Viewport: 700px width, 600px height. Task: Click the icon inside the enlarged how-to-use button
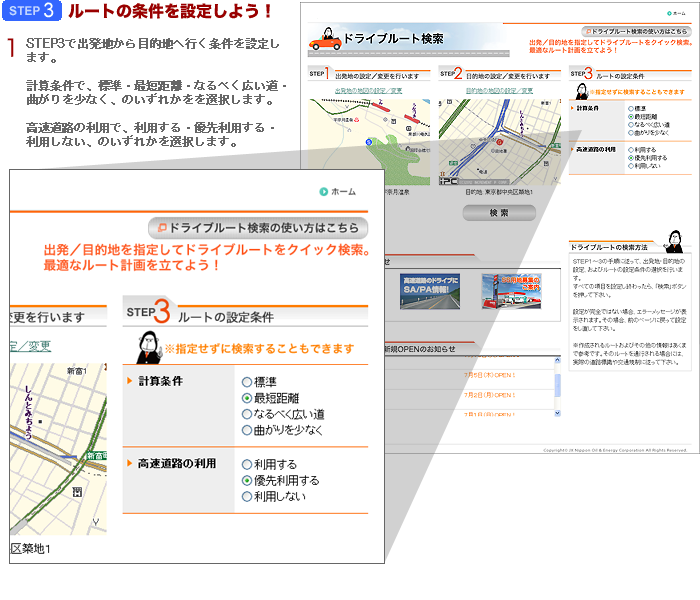162,228
